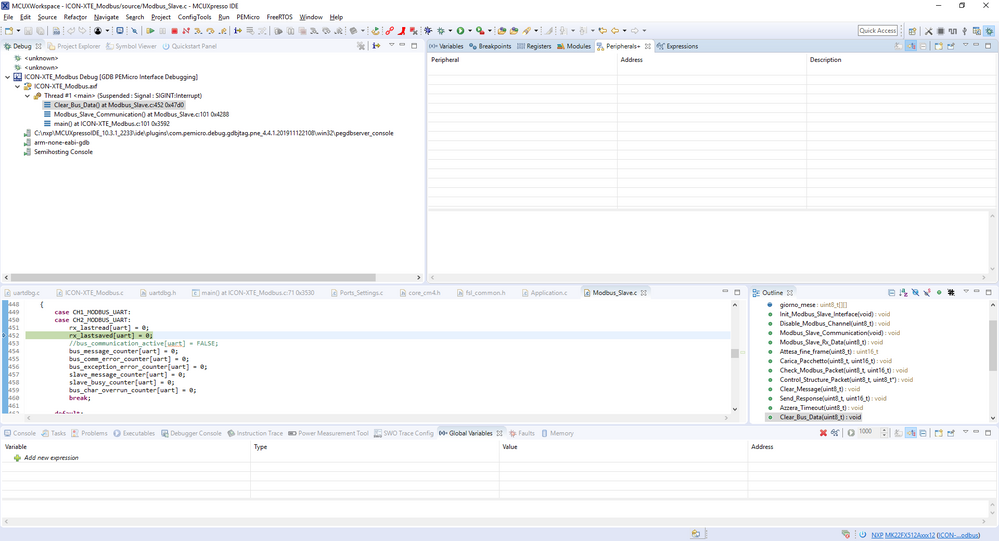
Task: Open the Run launch dropdown arrow
Action: 470,31
